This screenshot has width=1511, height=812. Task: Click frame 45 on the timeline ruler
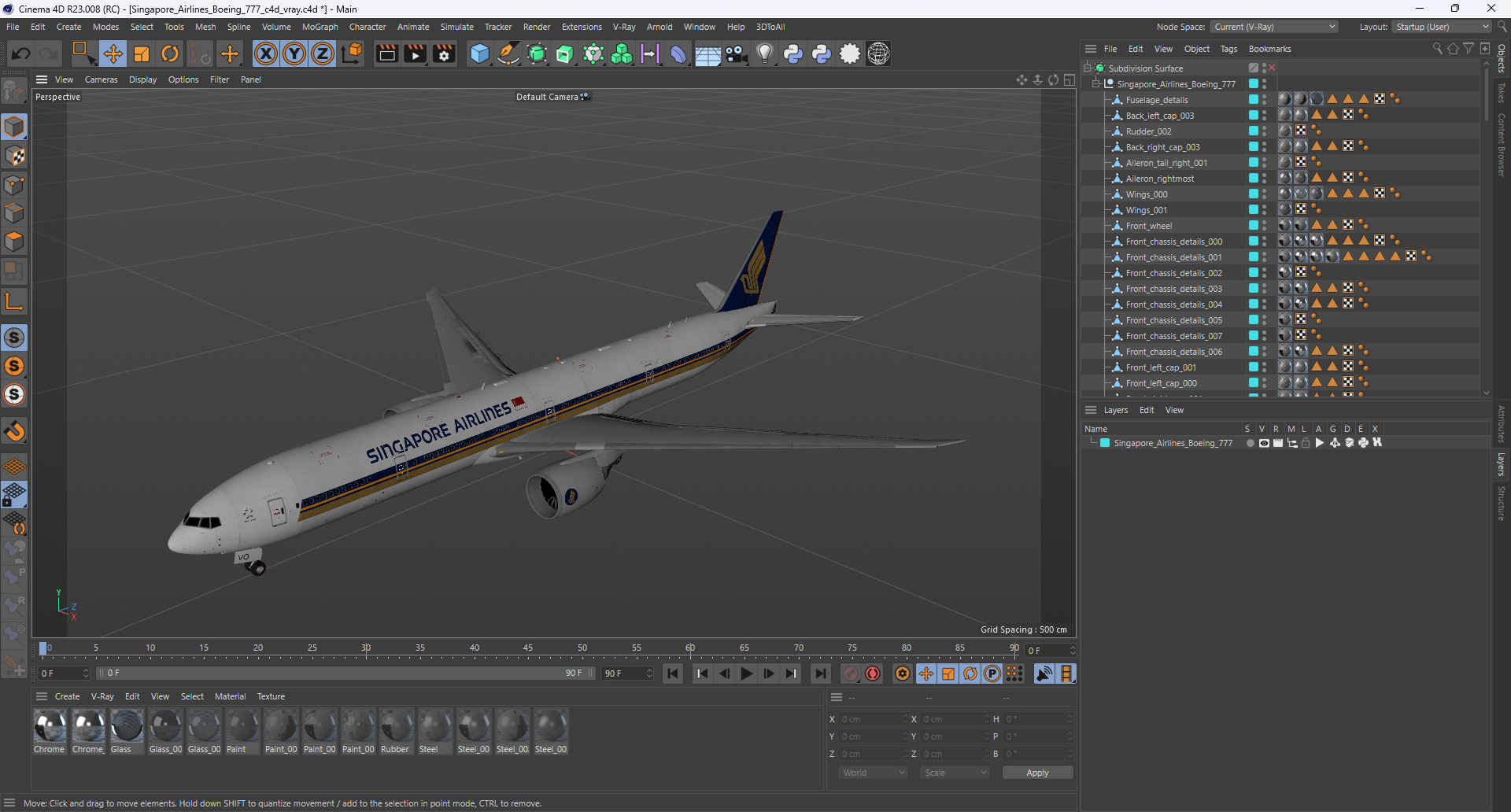coord(528,650)
